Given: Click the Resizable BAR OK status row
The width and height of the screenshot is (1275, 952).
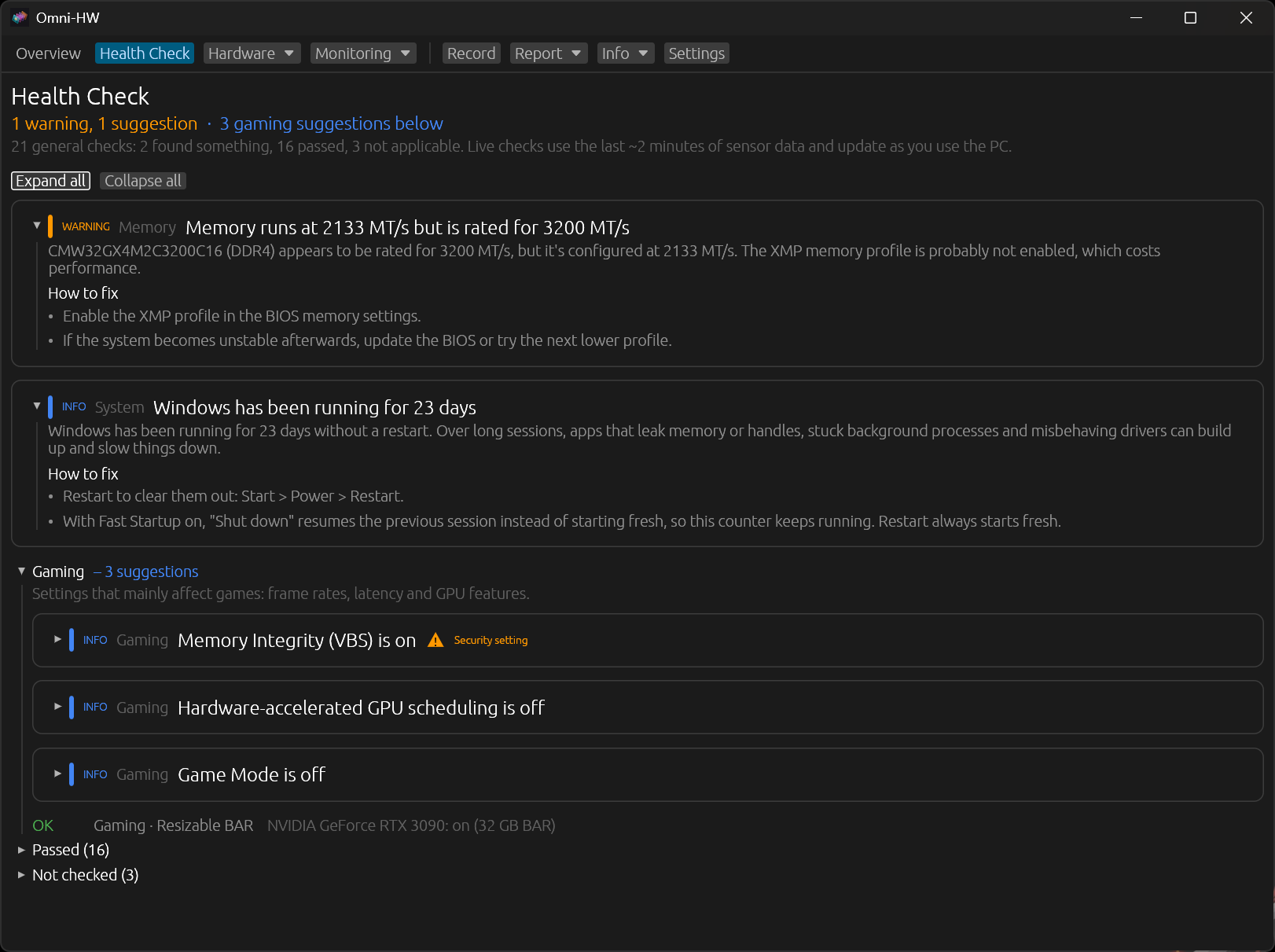Looking at the screenshot, I should coord(294,825).
